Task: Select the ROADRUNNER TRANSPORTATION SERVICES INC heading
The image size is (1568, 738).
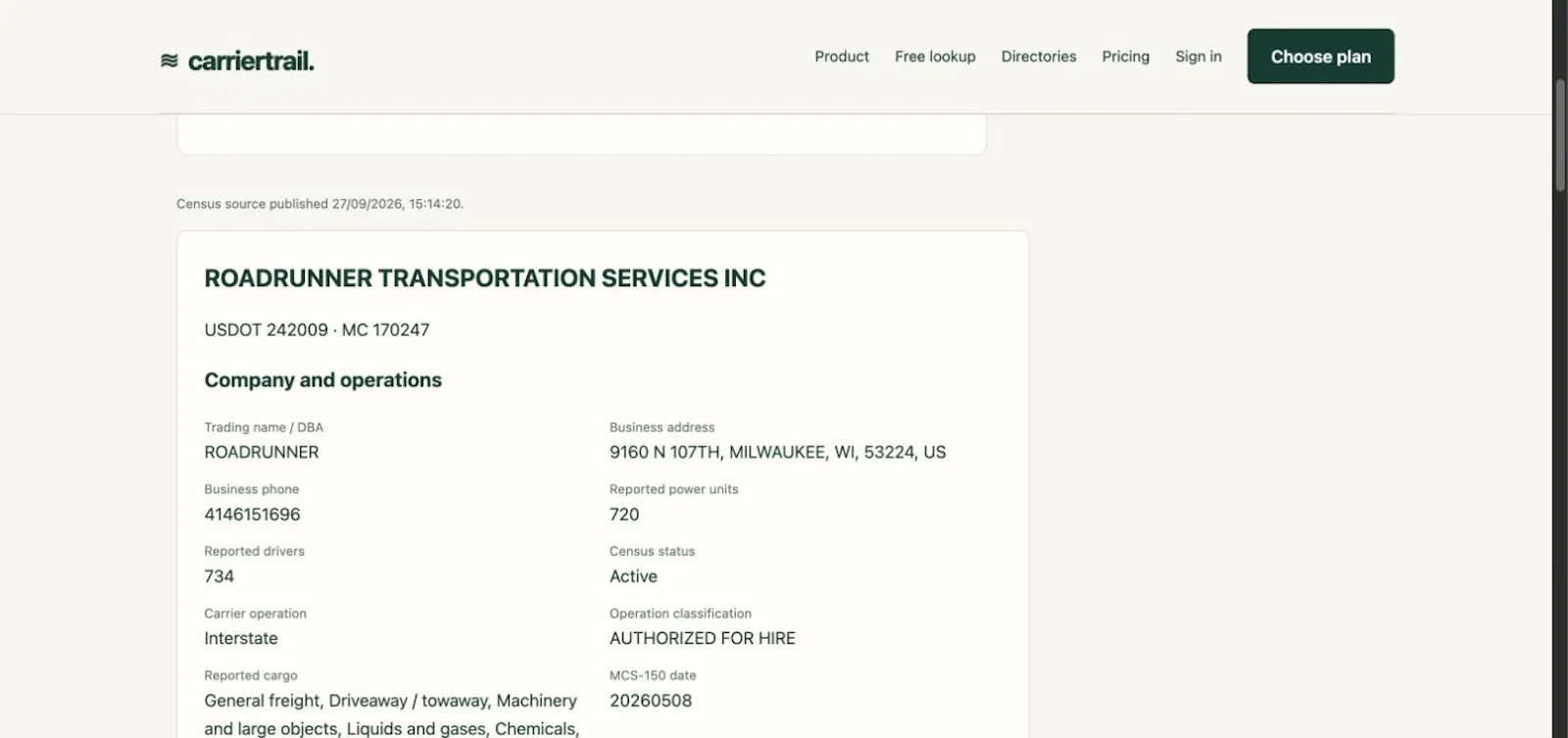Action: (x=485, y=278)
